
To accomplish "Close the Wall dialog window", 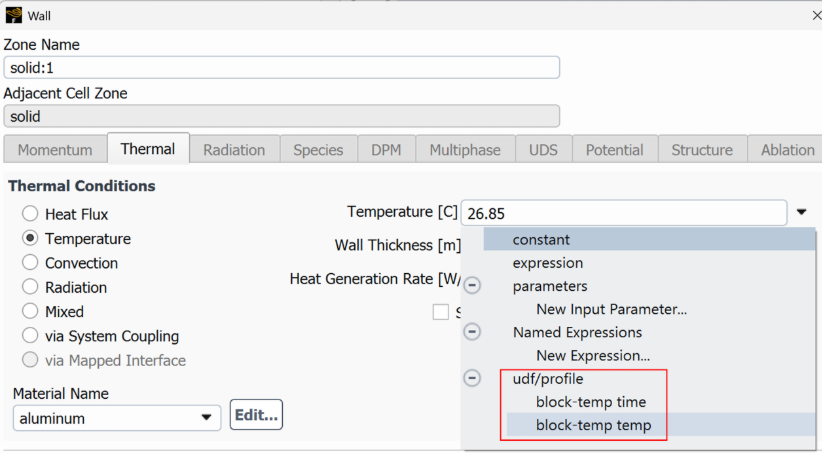I will click(x=815, y=15).
